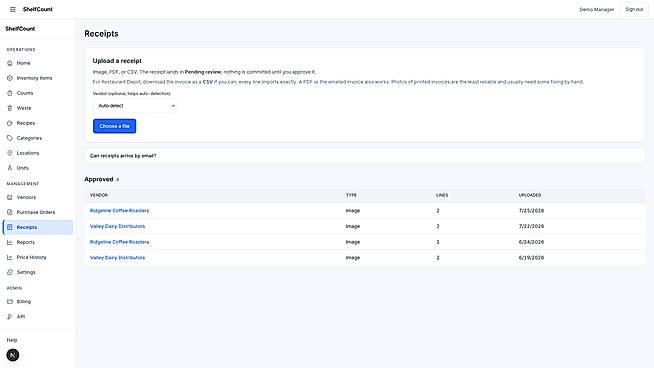Screen dimensions: 654x368
Task: Click the UPLOADED column header
Action: tap(530, 195)
